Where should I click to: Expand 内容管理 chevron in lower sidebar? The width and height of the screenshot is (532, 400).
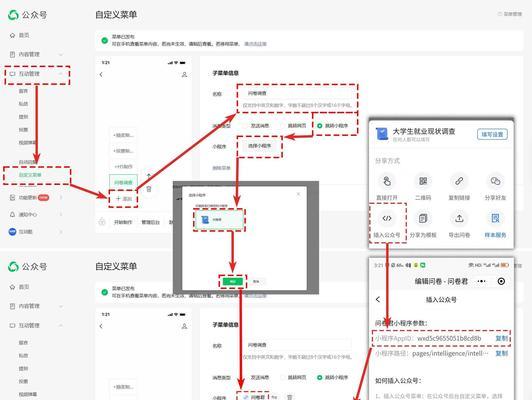pyautogui.click(x=61, y=306)
